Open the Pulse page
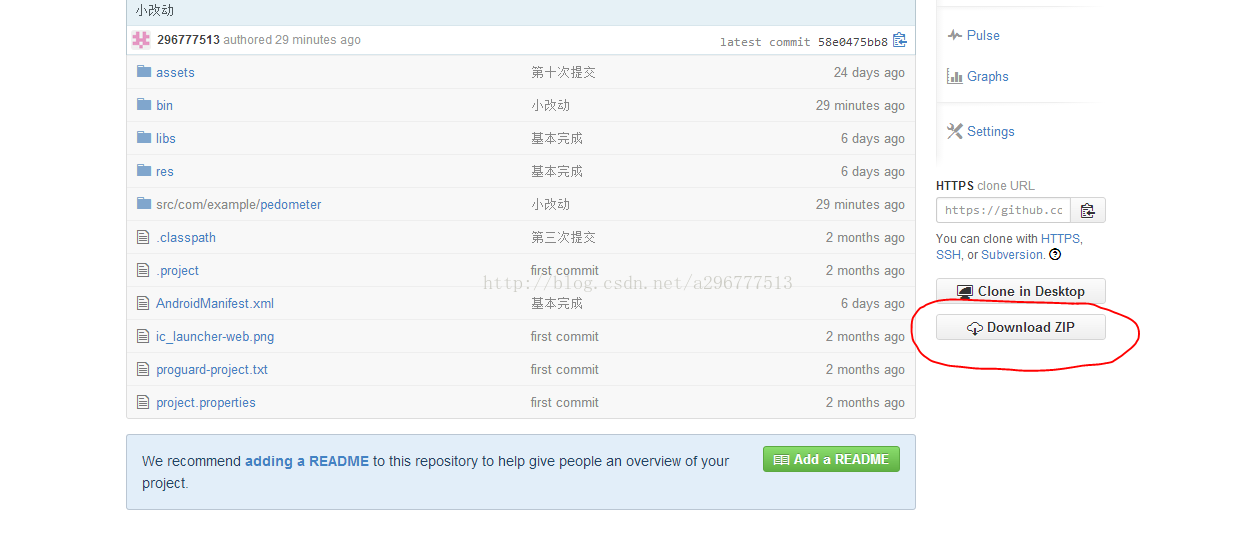 point(983,35)
